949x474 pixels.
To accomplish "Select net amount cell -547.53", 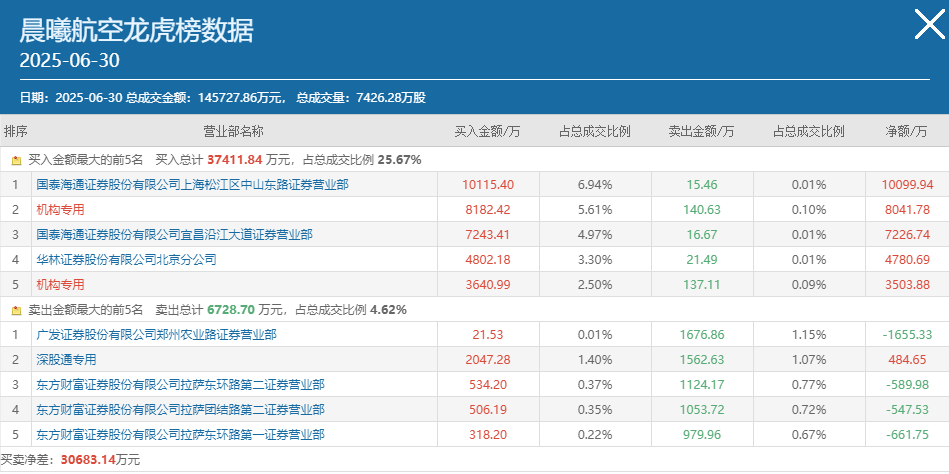I will click(907, 410).
